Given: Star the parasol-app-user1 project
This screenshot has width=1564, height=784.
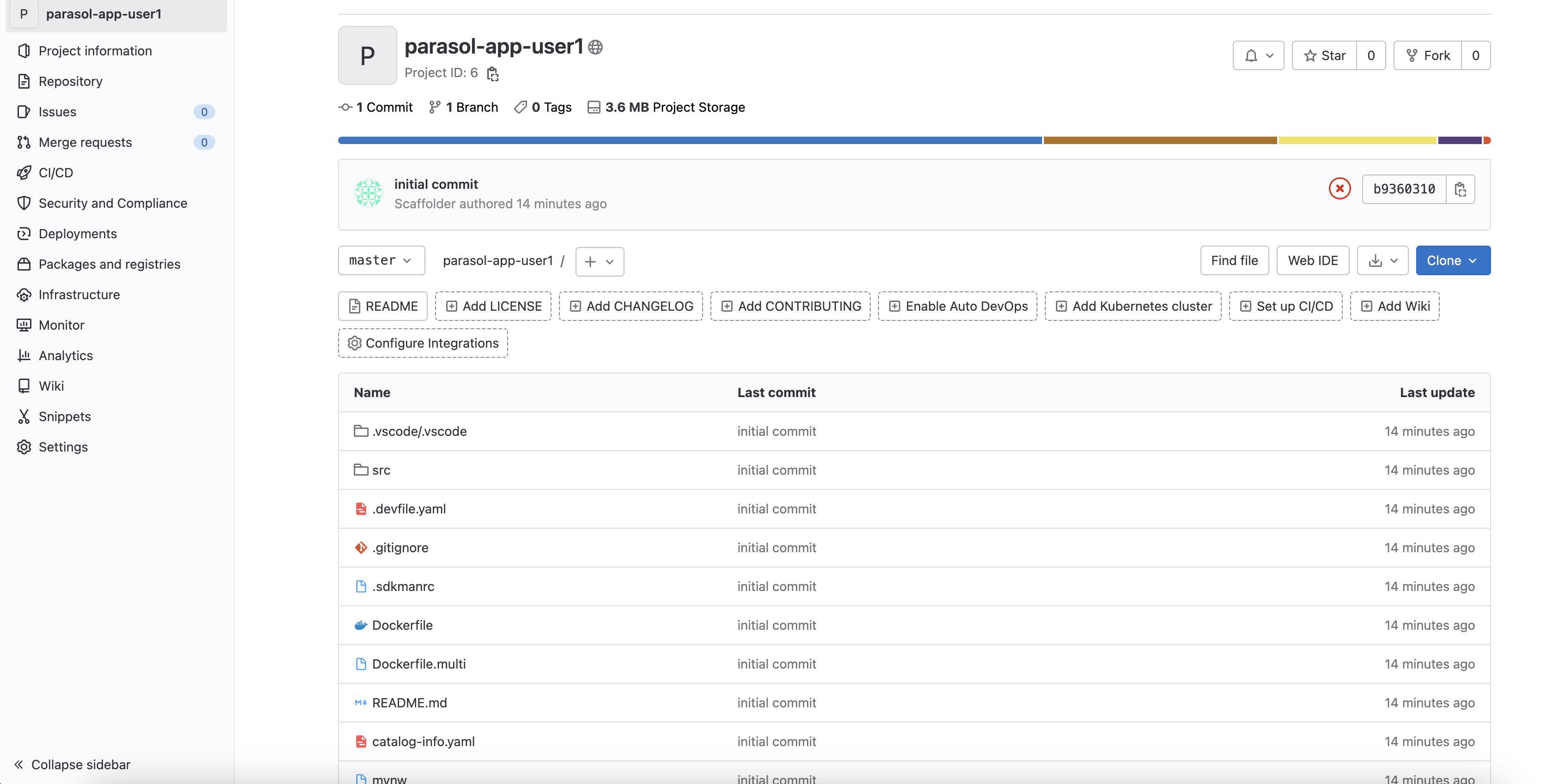Looking at the screenshot, I should point(1324,55).
